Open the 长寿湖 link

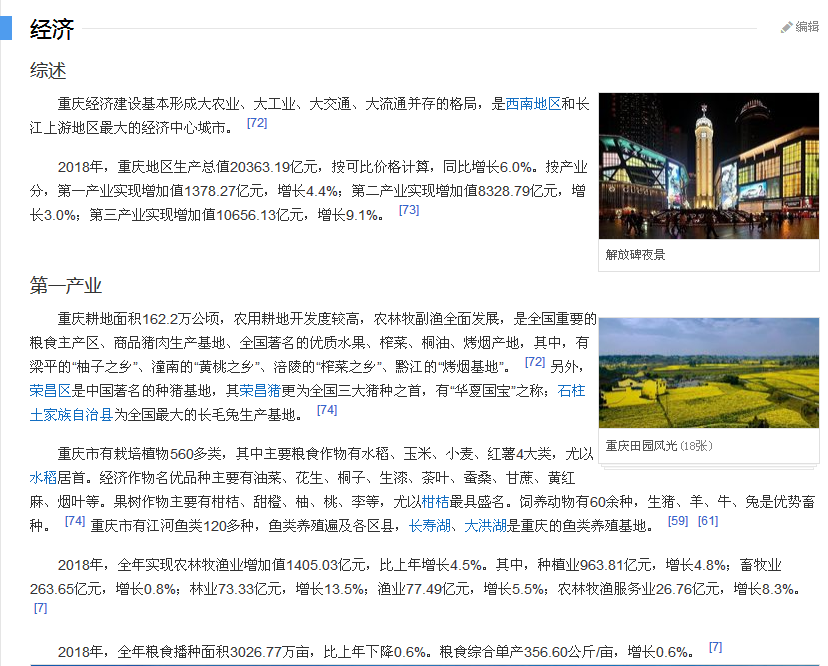[429, 526]
